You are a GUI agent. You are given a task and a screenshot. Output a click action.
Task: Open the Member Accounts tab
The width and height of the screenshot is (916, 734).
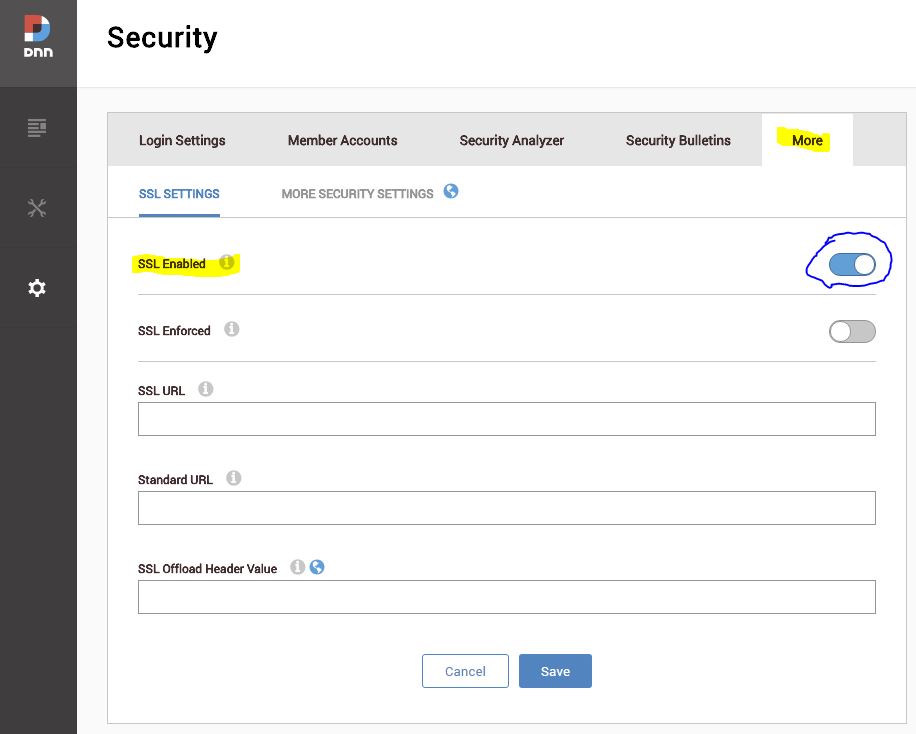click(x=342, y=140)
